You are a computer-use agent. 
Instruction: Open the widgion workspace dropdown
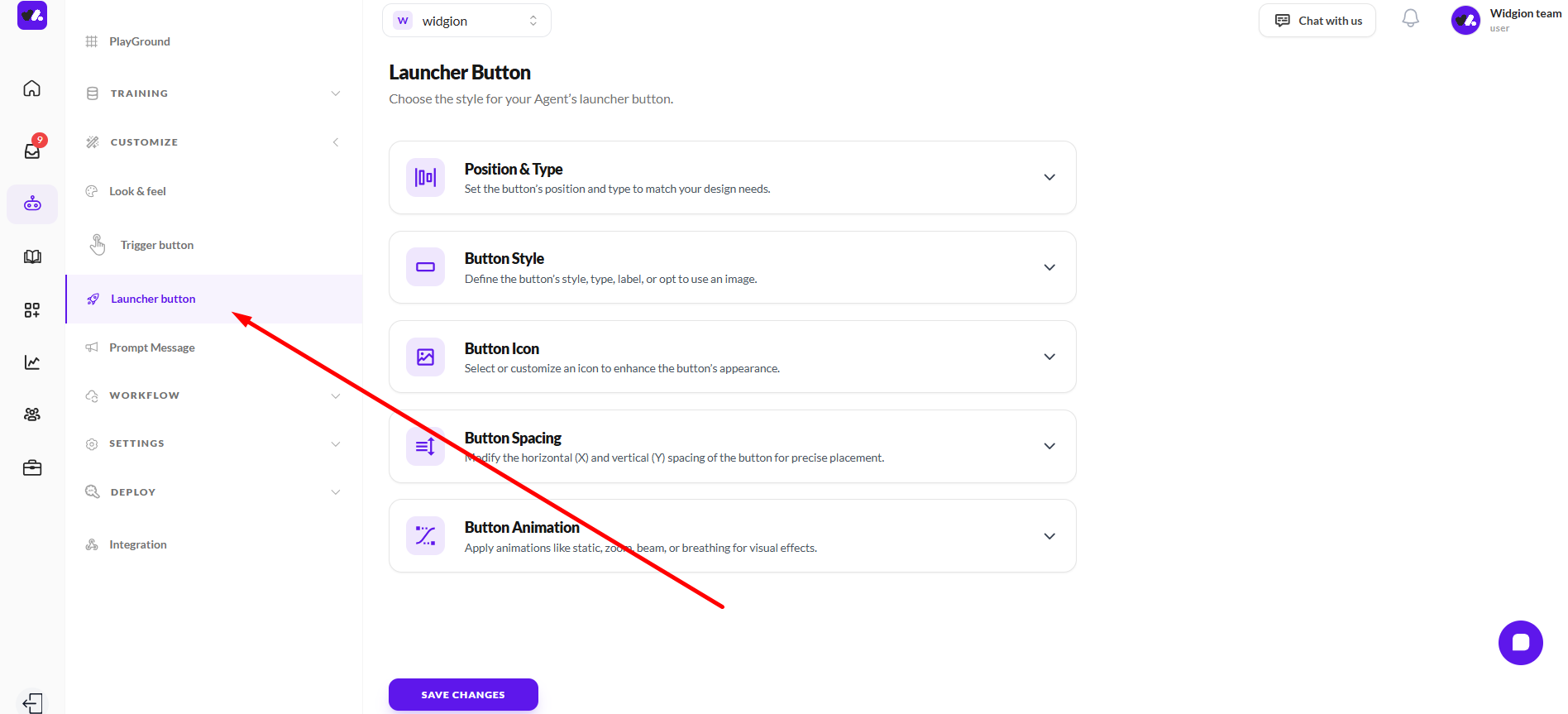click(466, 21)
